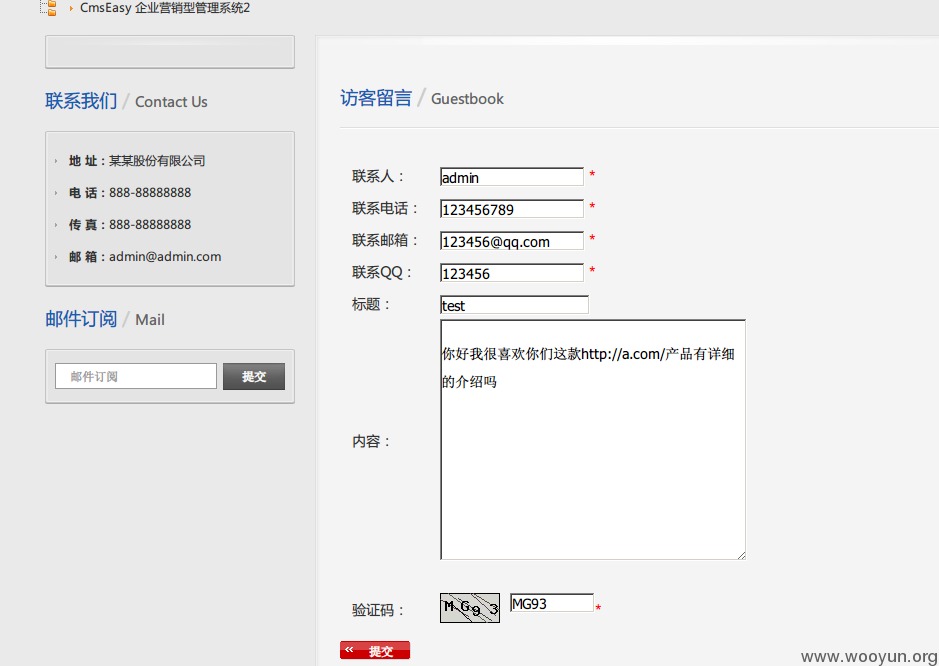Viewport: 939px width, 666px height.
Task: Focus the 标题 field containing test
Action: pyautogui.click(x=514, y=304)
